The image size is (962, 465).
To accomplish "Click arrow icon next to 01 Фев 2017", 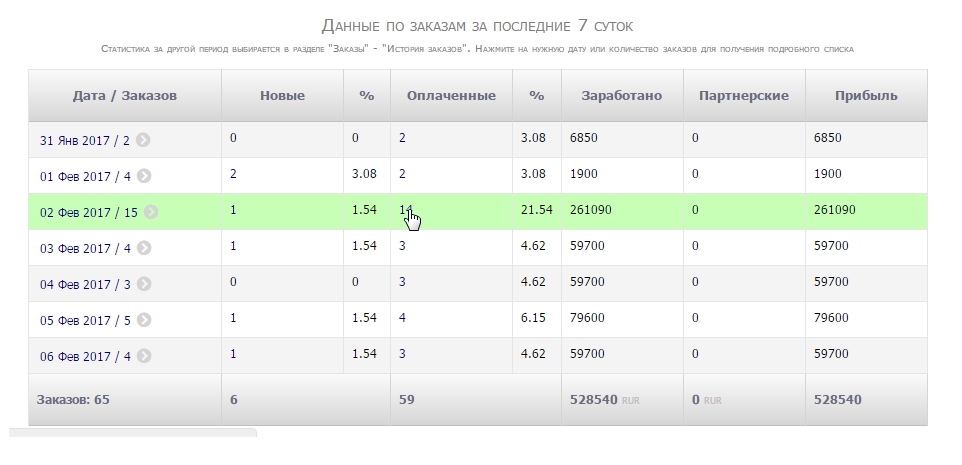I will [144, 176].
